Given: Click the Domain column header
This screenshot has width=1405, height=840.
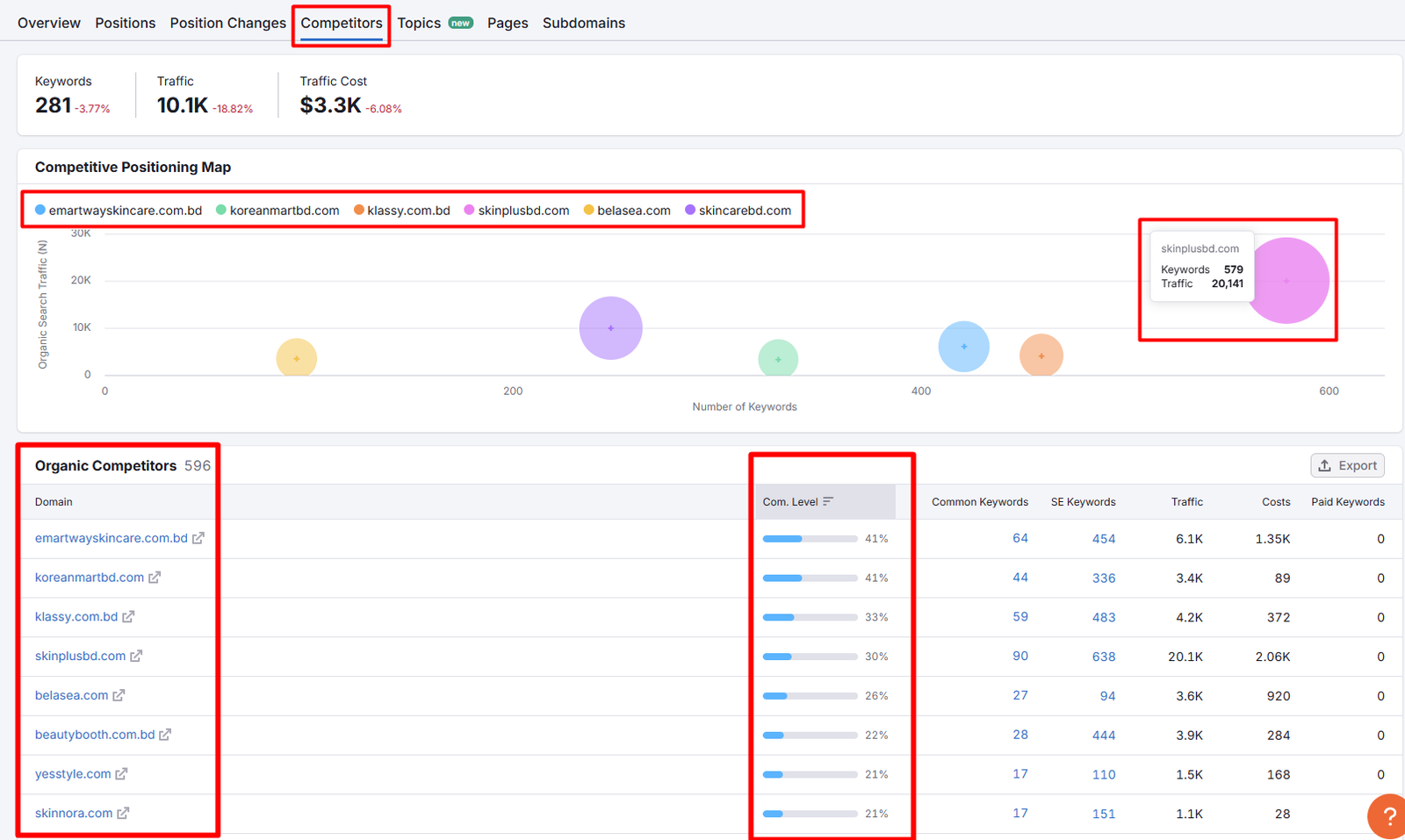Looking at the screenshot, I should tap(54, 502).
